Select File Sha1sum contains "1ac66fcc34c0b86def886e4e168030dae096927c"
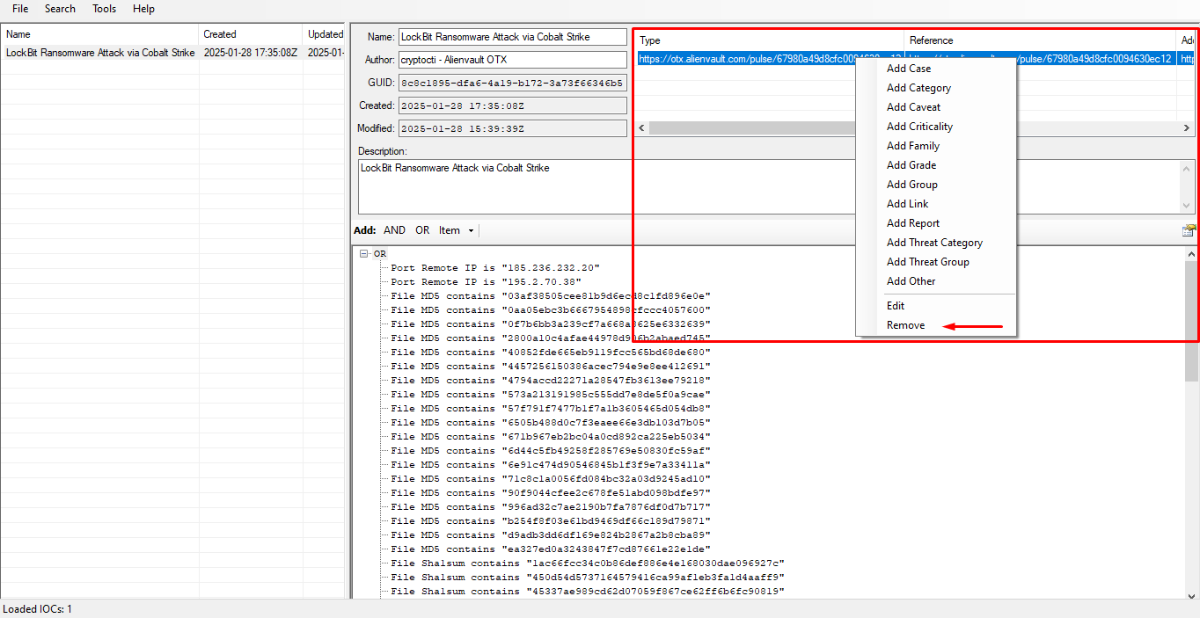1200x618 pixels. [588, 563]
